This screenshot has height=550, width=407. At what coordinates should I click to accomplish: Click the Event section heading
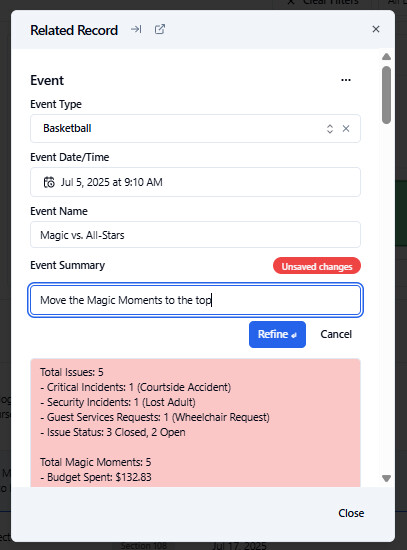click(47, 80)
